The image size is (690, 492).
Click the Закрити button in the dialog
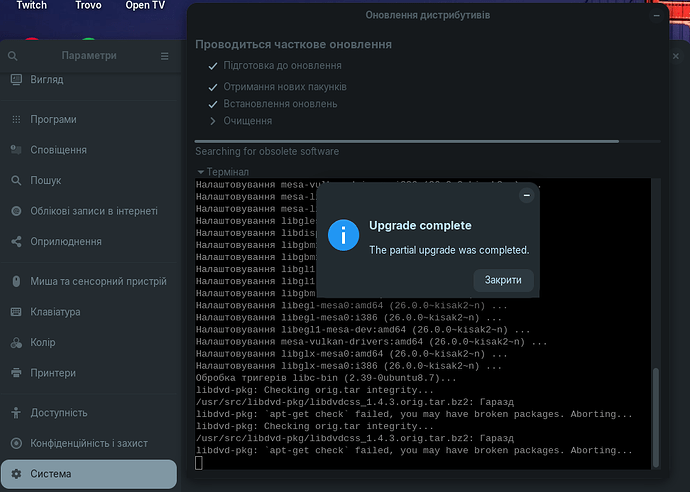[503, 280]
